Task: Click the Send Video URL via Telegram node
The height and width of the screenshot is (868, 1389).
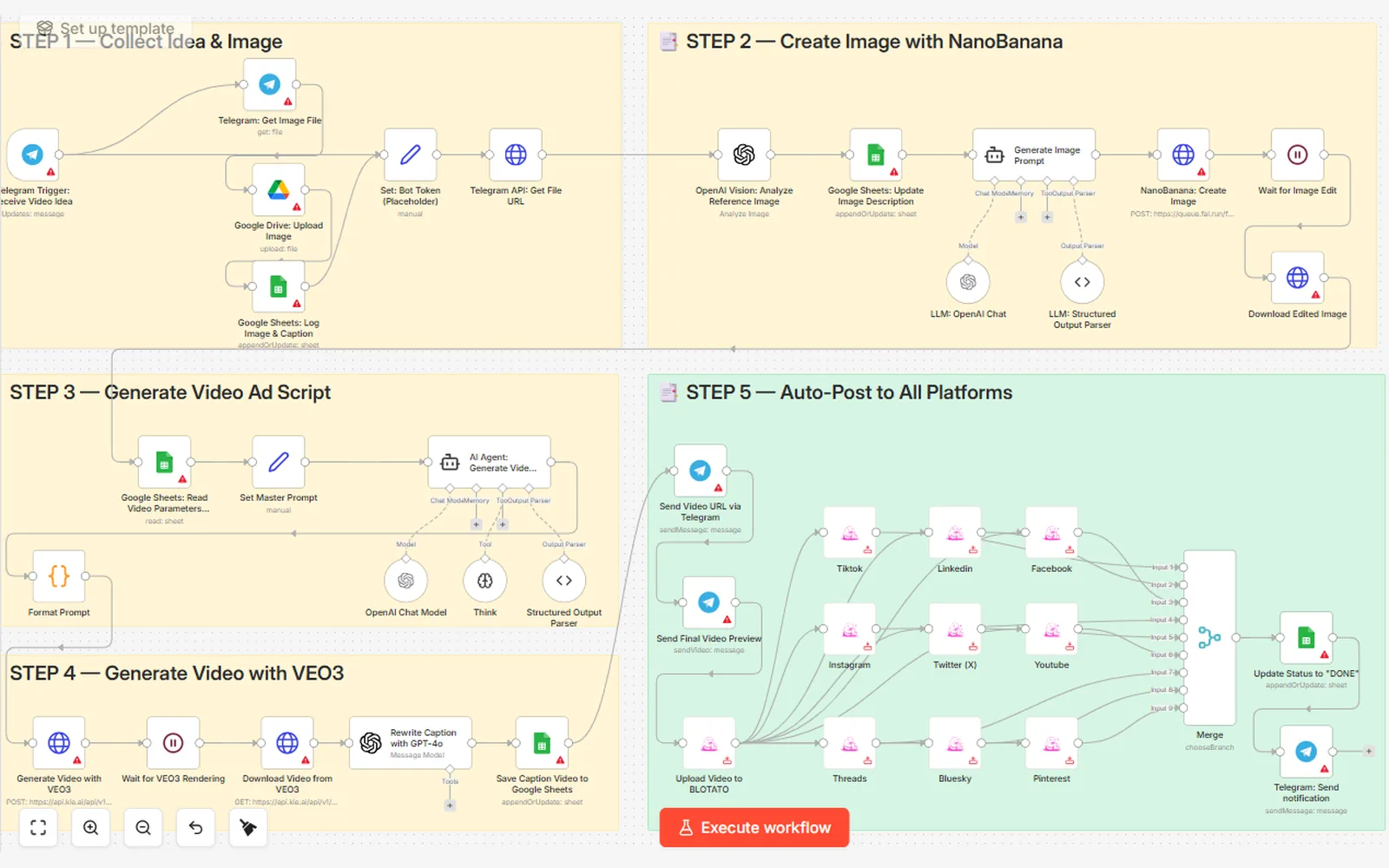Action: click(x=701, y=470)
